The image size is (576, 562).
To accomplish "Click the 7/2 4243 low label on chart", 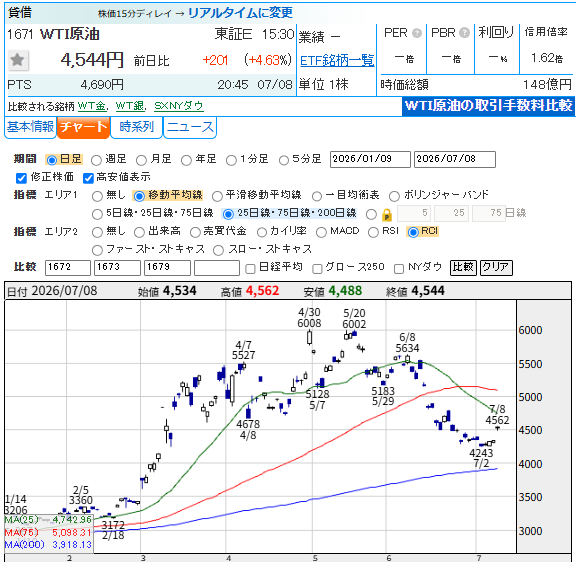I will click(481, 458).
